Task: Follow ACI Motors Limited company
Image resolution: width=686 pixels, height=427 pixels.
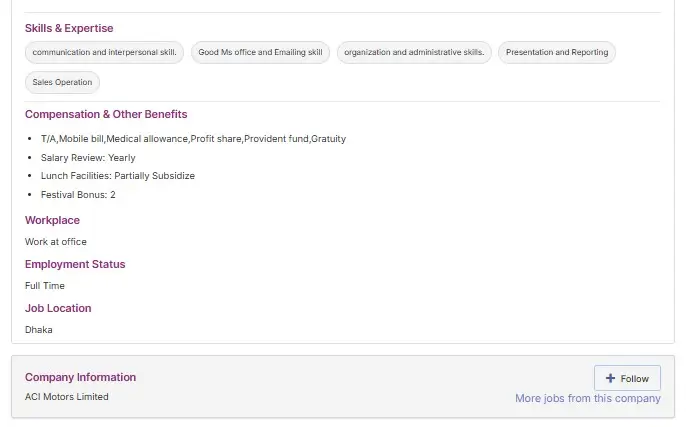Action: [627, 379]
